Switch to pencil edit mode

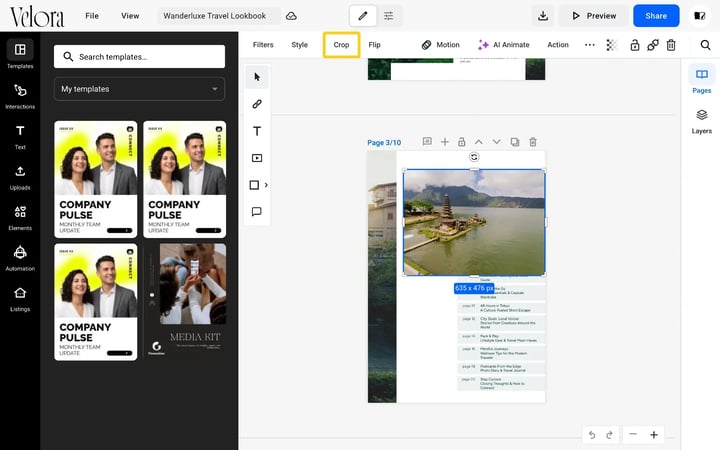coord(363,16)
